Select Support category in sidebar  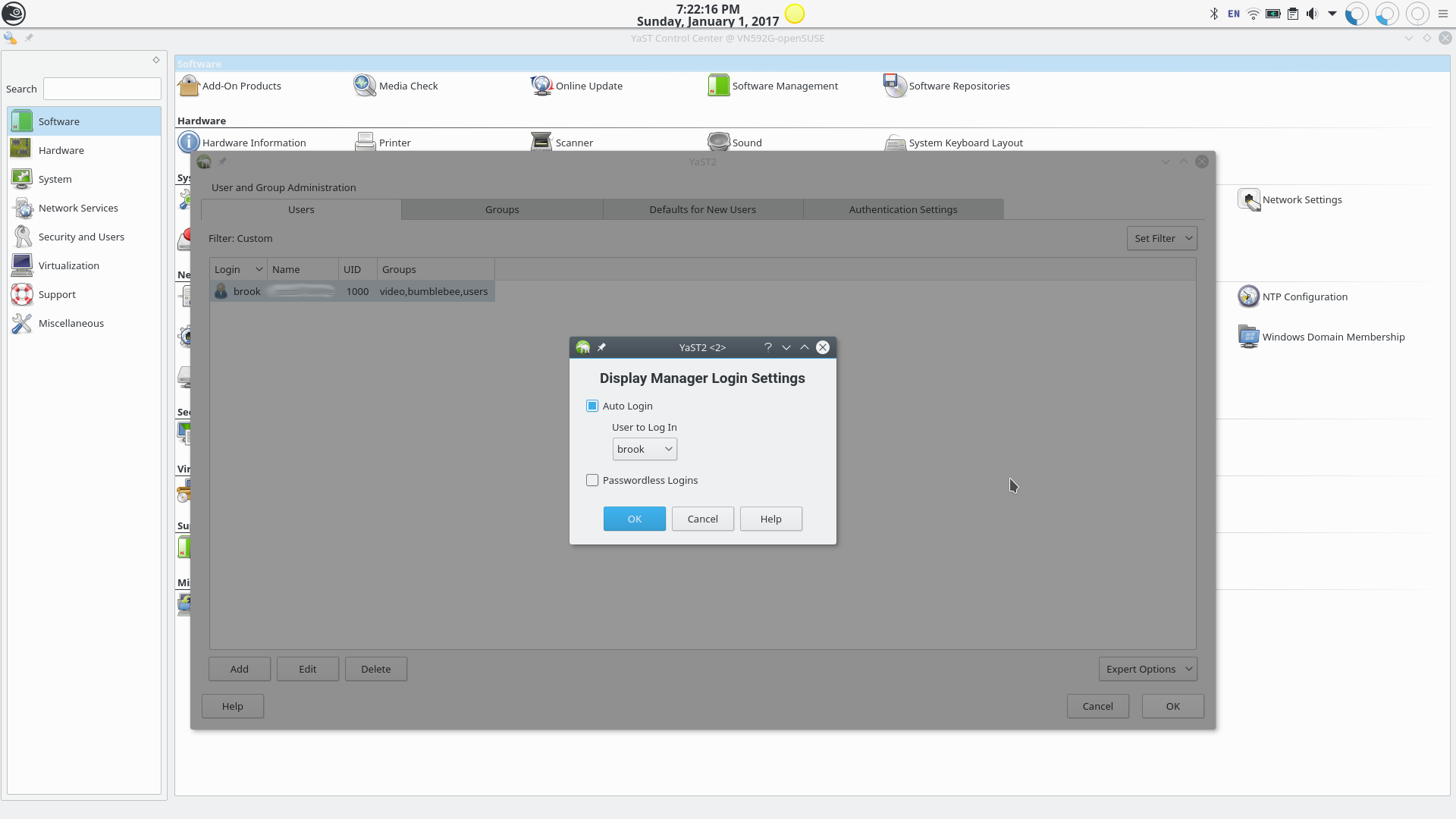tap(84, 294)
